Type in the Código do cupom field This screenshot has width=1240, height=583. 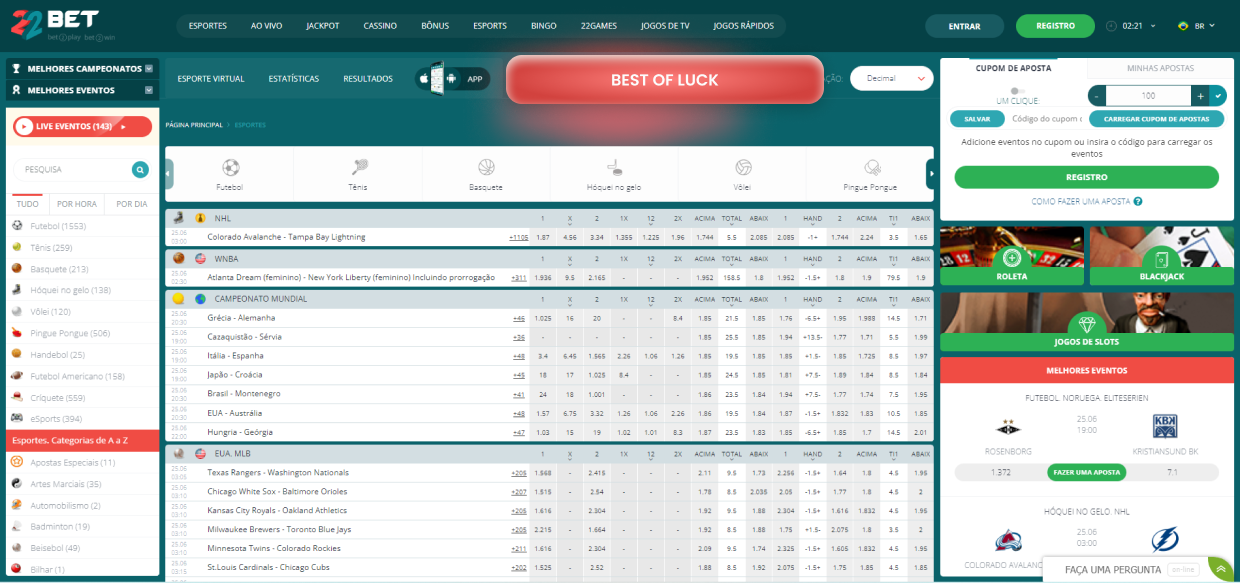click(x=1047, y=118)
